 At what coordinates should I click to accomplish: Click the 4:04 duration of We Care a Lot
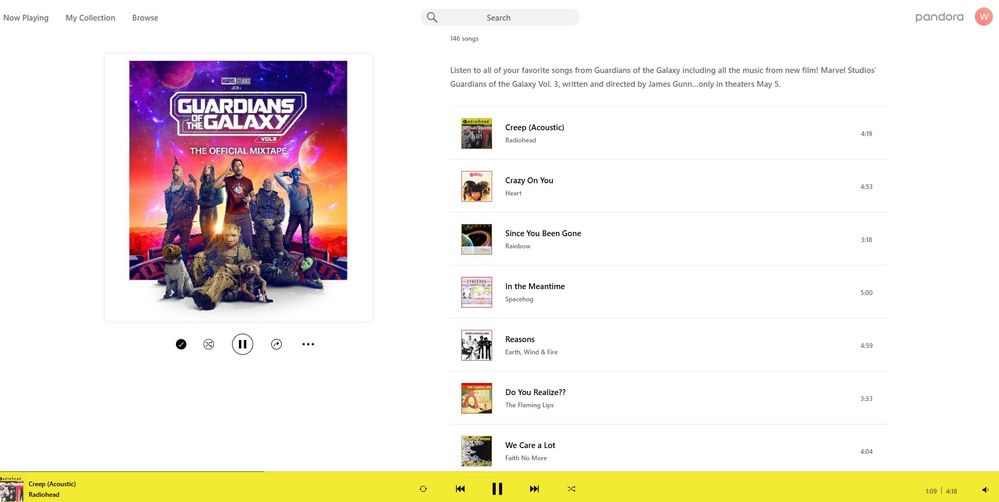tap(866, 451)
